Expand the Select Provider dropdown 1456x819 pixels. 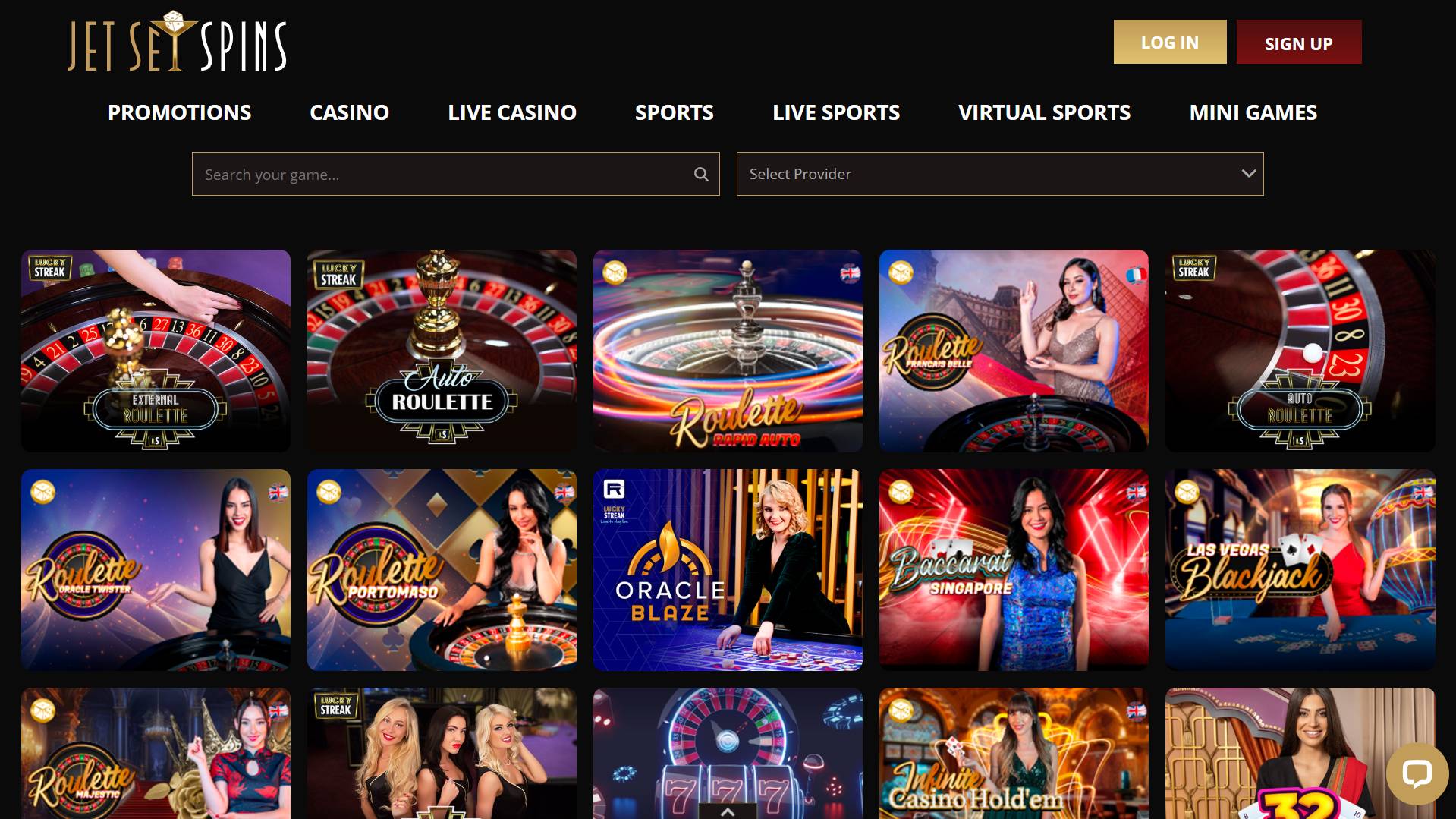1000,174
